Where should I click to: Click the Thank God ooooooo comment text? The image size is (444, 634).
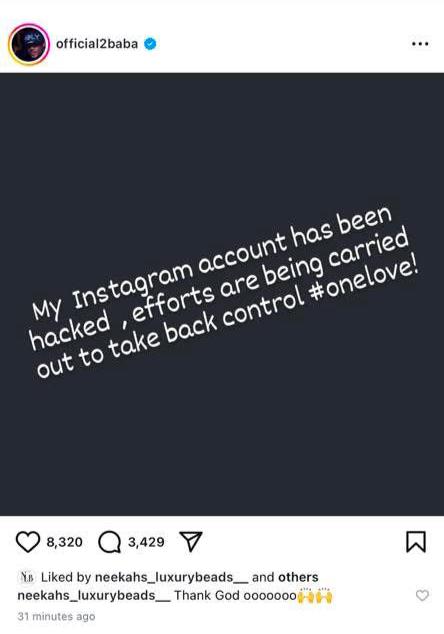235,595
